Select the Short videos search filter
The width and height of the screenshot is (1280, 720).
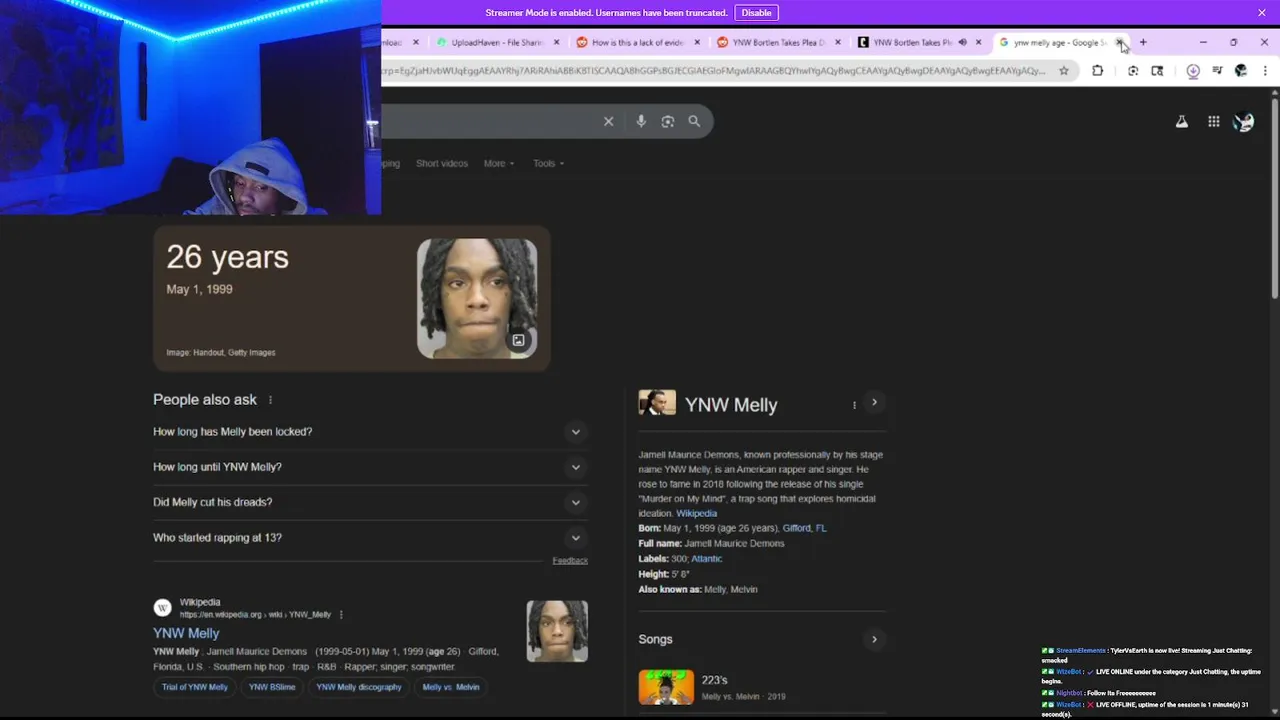click(x=442, y=163)
